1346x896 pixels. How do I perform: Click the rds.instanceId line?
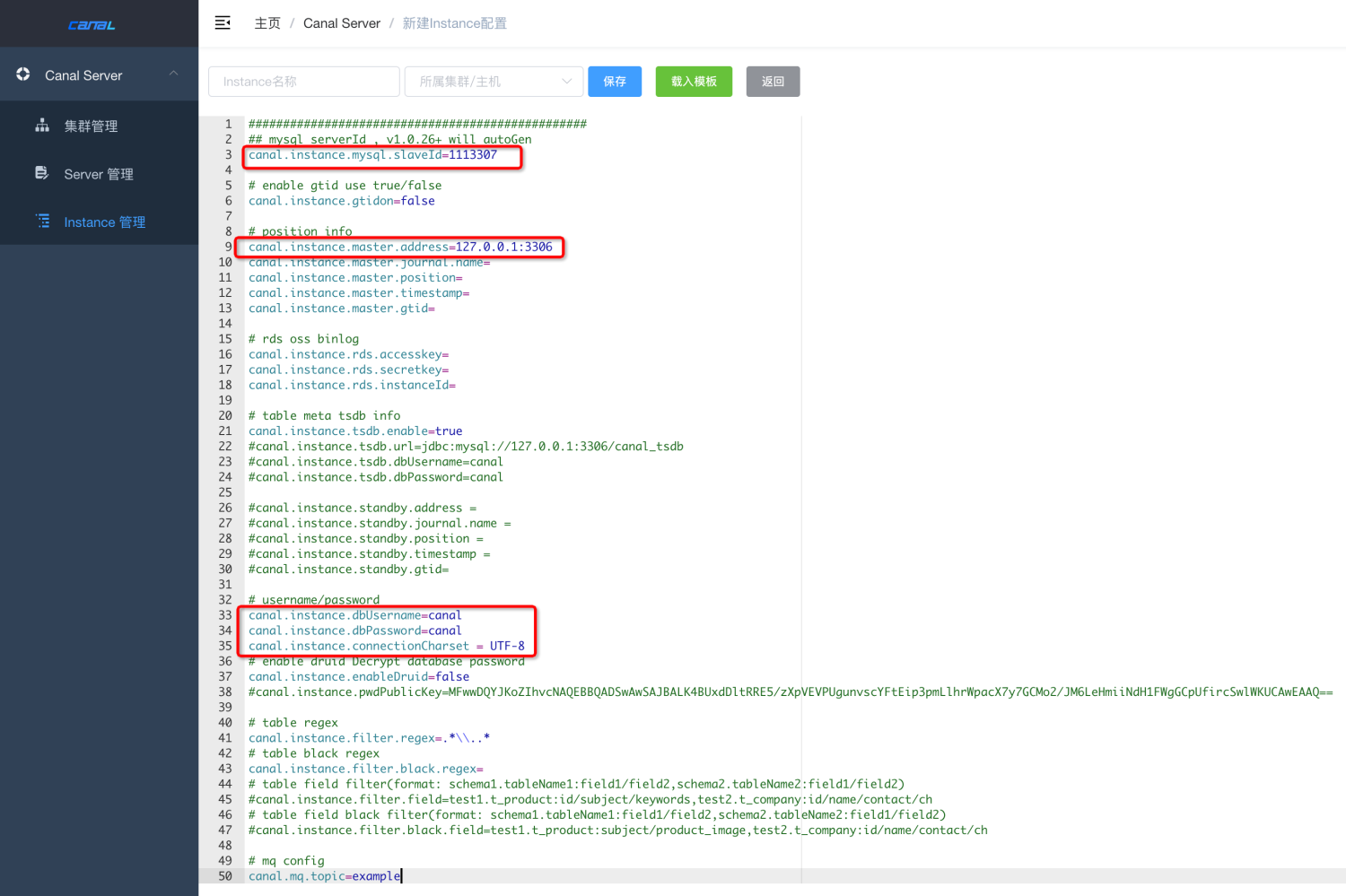pyautogui.click(x=352, y=385)
